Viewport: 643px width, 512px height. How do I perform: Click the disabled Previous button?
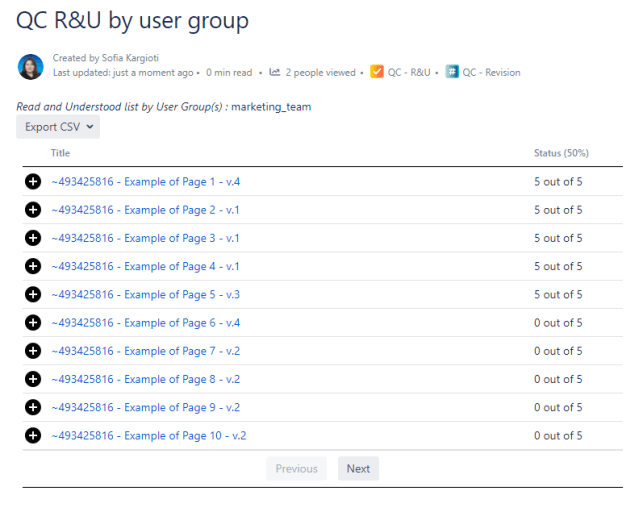coord(296,469)
